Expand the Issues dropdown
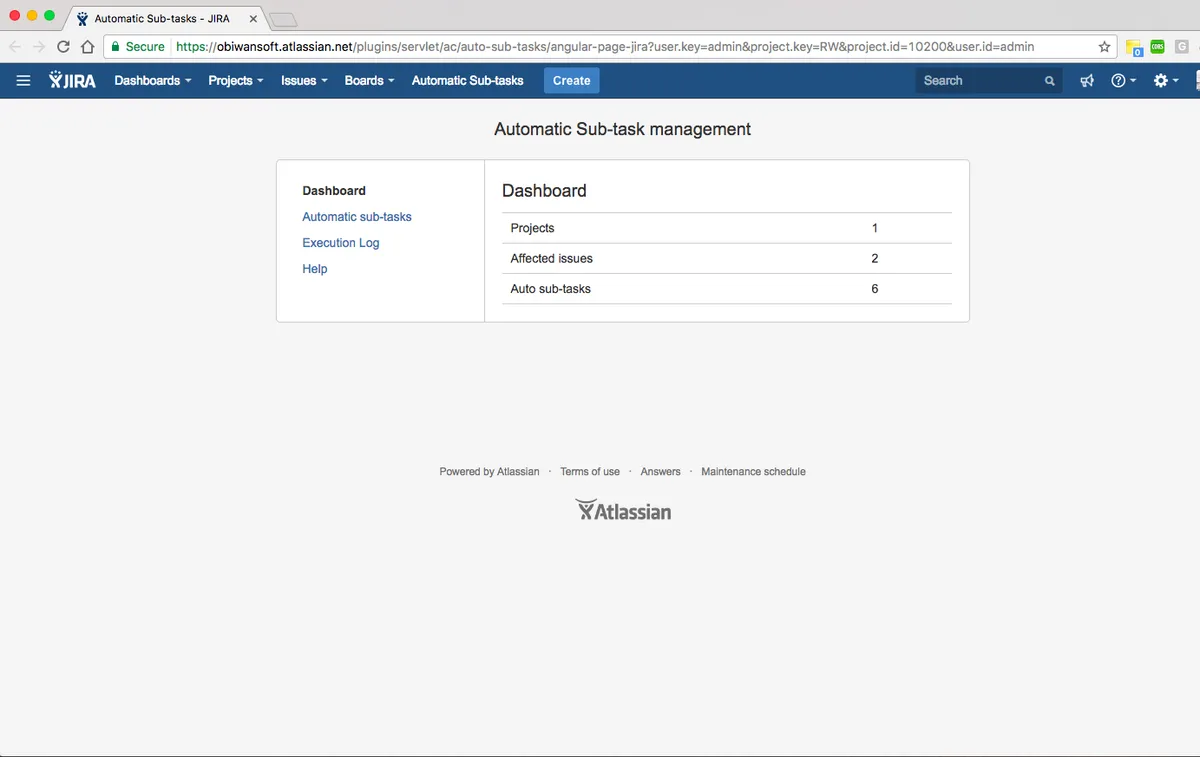The height and width of the screenshot is (757, 1200). click(304, 81)
